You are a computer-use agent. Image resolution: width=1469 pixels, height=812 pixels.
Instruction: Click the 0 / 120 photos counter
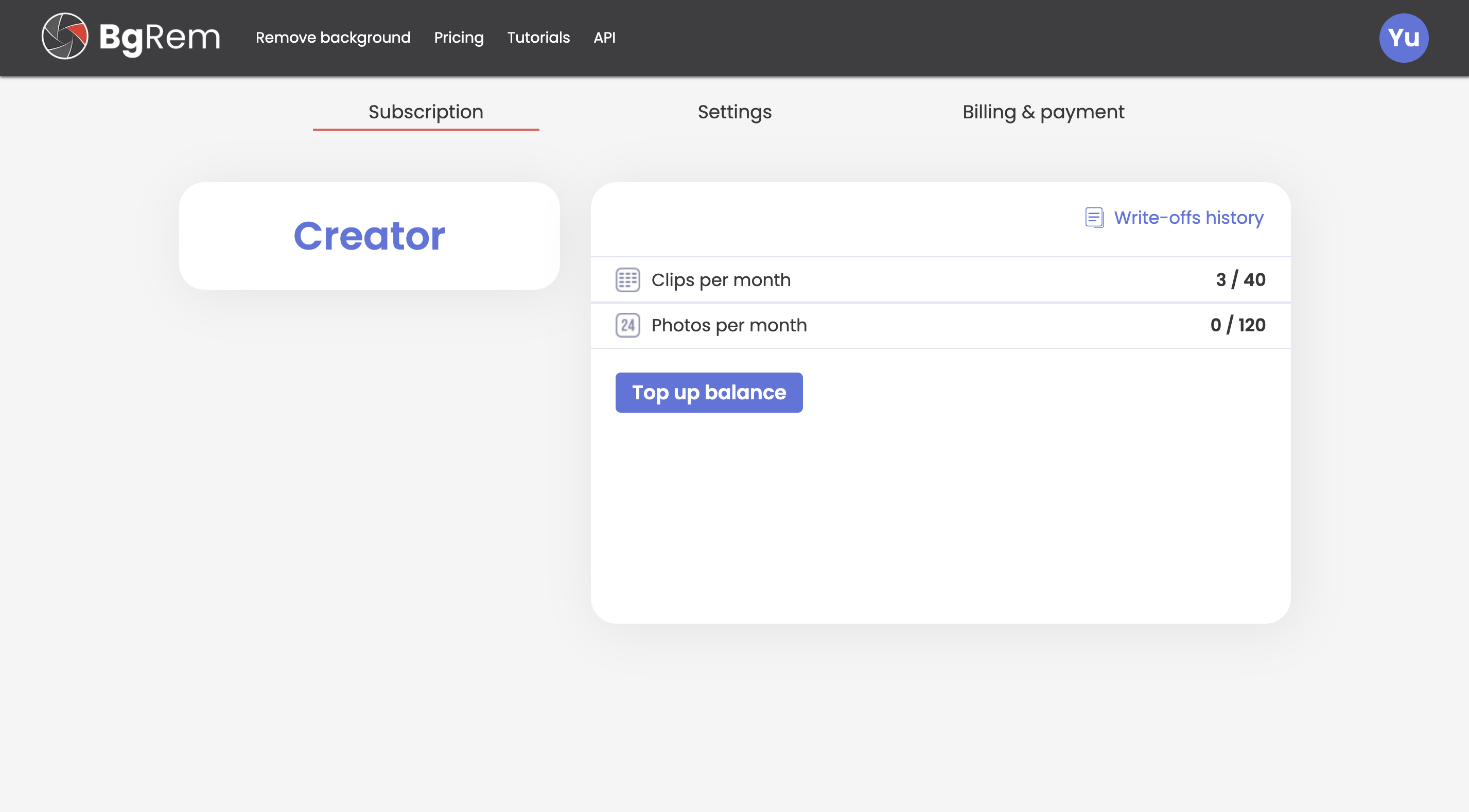pos(1237,325)
